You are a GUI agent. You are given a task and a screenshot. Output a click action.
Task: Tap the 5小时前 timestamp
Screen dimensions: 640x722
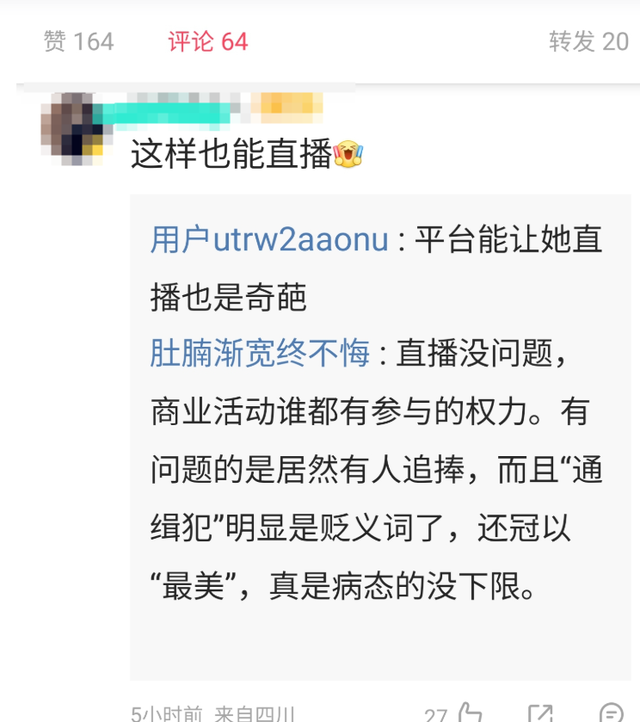pos(167,714)
